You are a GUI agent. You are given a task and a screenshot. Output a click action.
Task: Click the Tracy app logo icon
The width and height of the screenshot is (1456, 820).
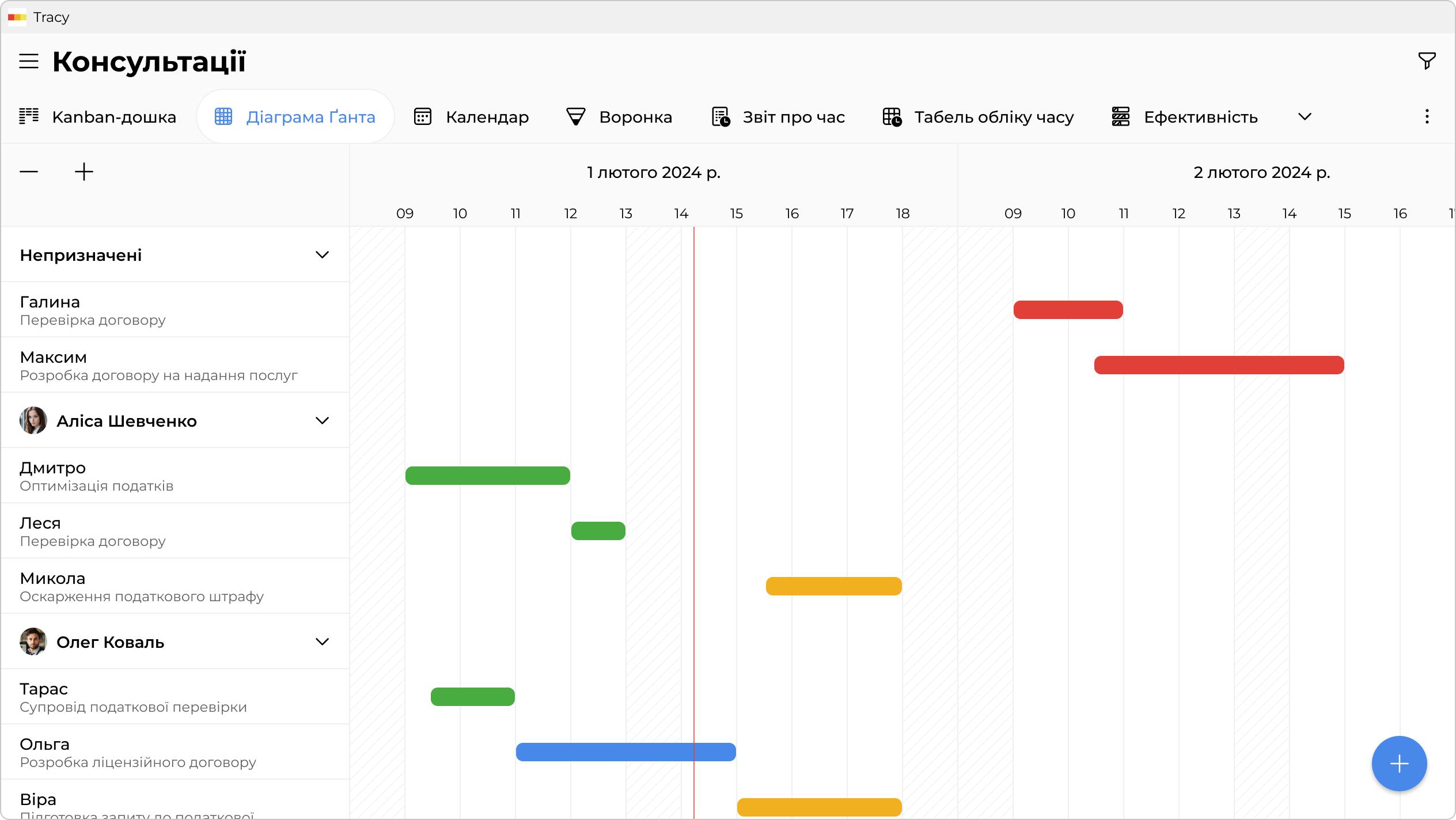click(x=17, y=17)
